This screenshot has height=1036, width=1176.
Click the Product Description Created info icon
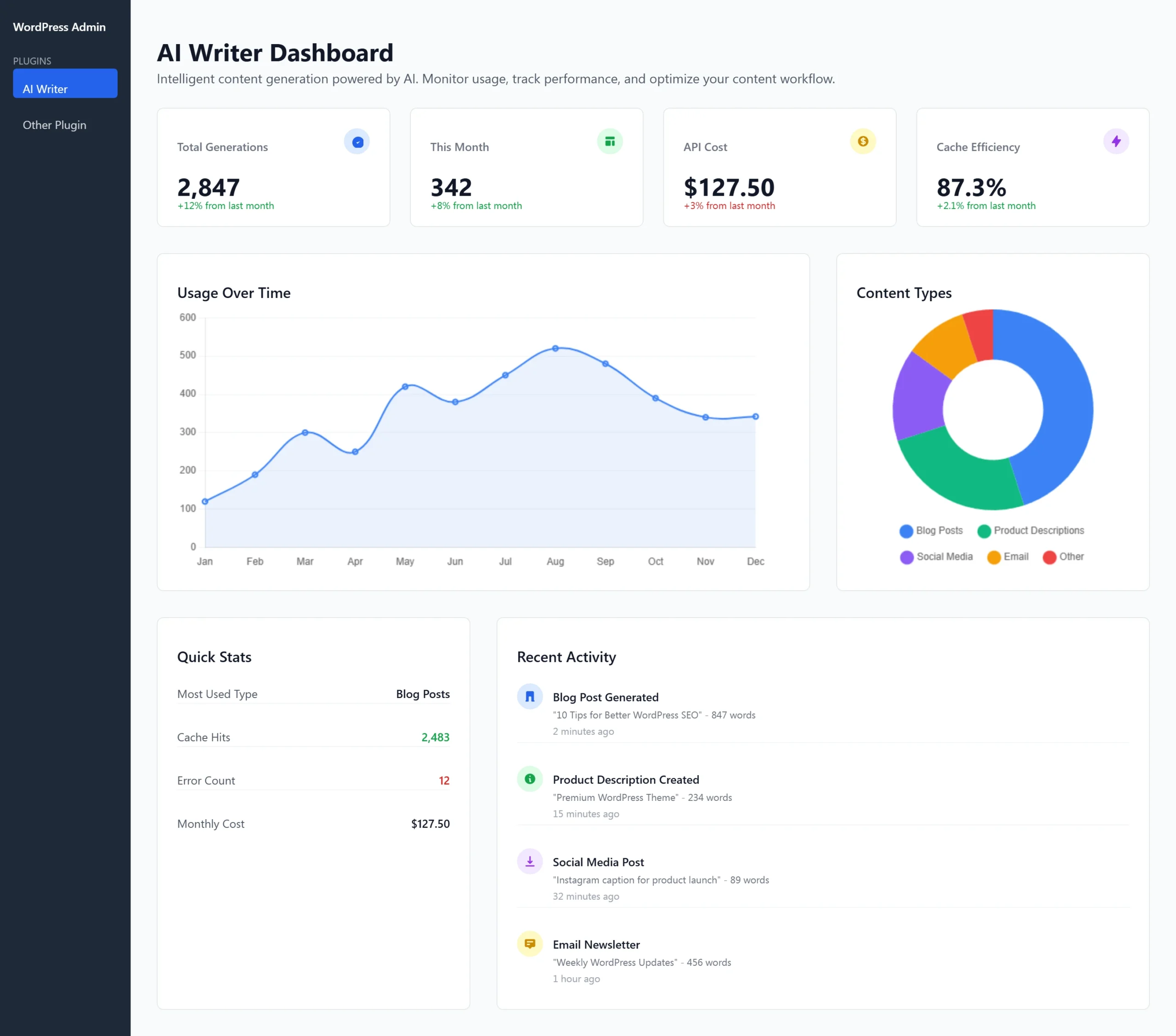click(x=530, y=779)
